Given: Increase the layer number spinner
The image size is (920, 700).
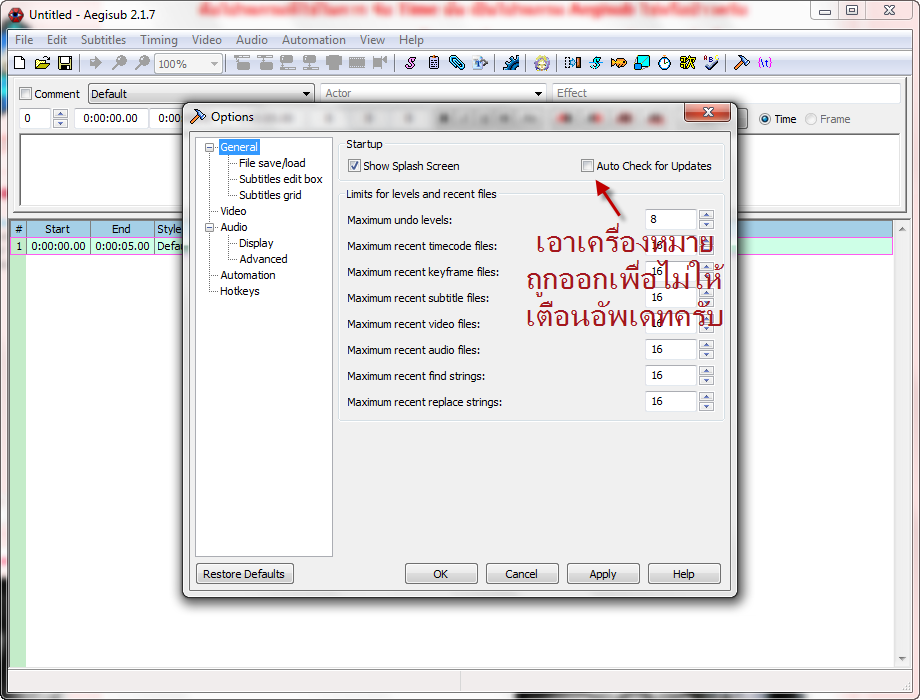Looking at the screenshot, I should click(60, 114).
